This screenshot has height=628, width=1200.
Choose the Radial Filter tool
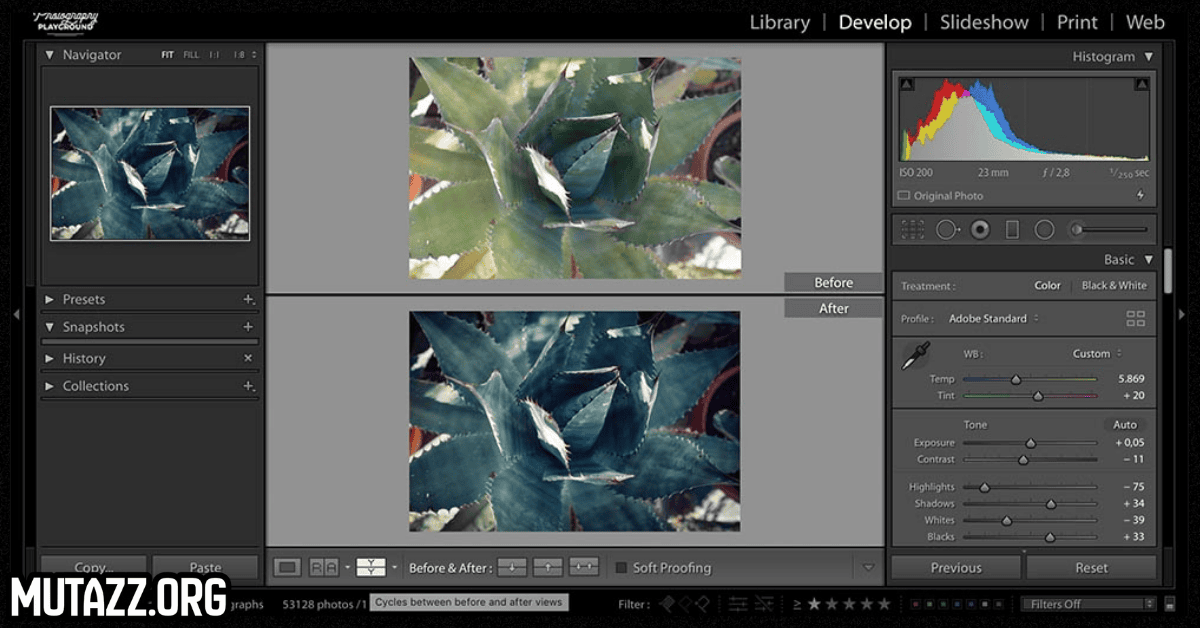pos(1044,230)
